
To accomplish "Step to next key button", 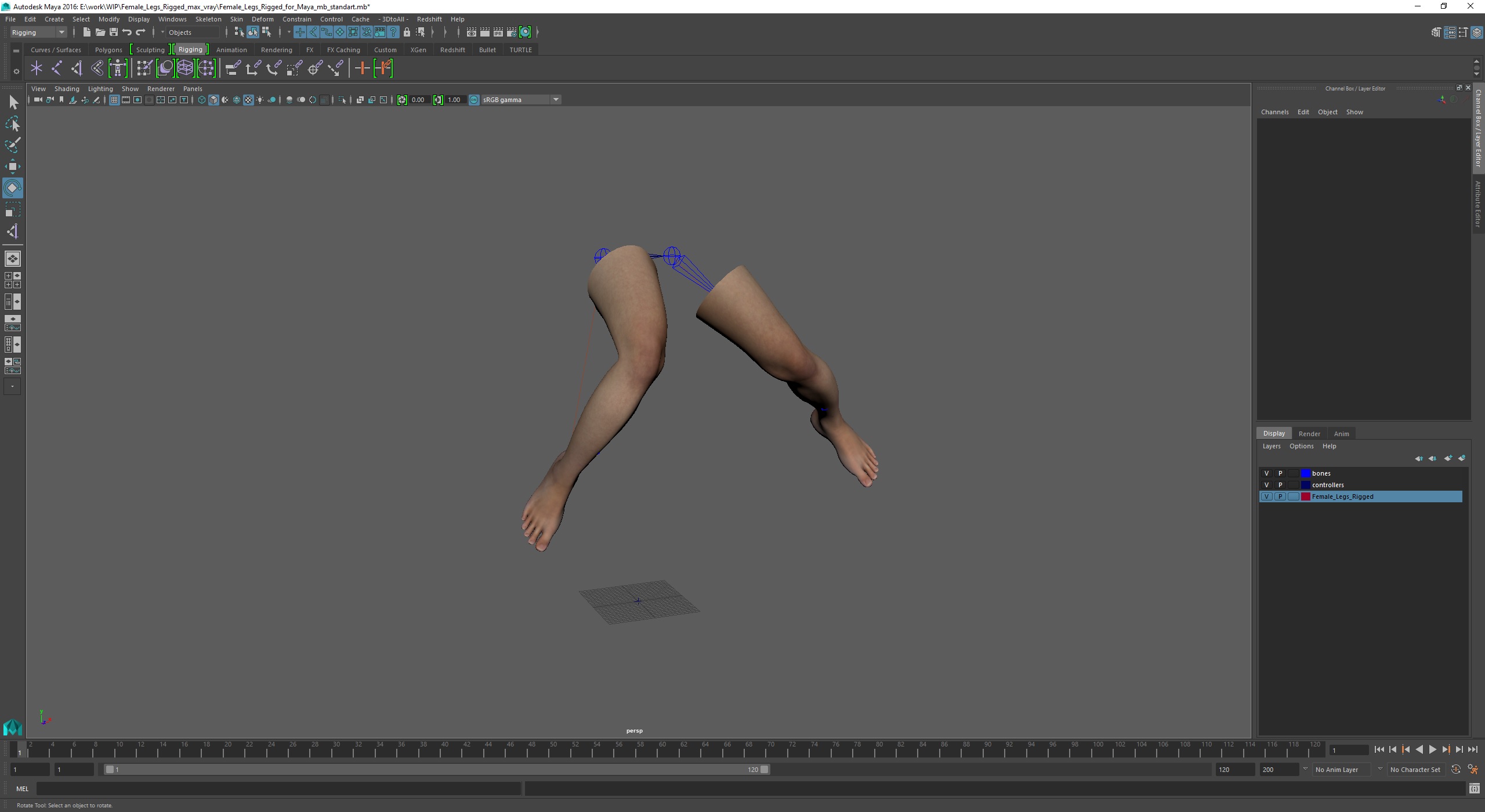I will tap(1446, 749).
